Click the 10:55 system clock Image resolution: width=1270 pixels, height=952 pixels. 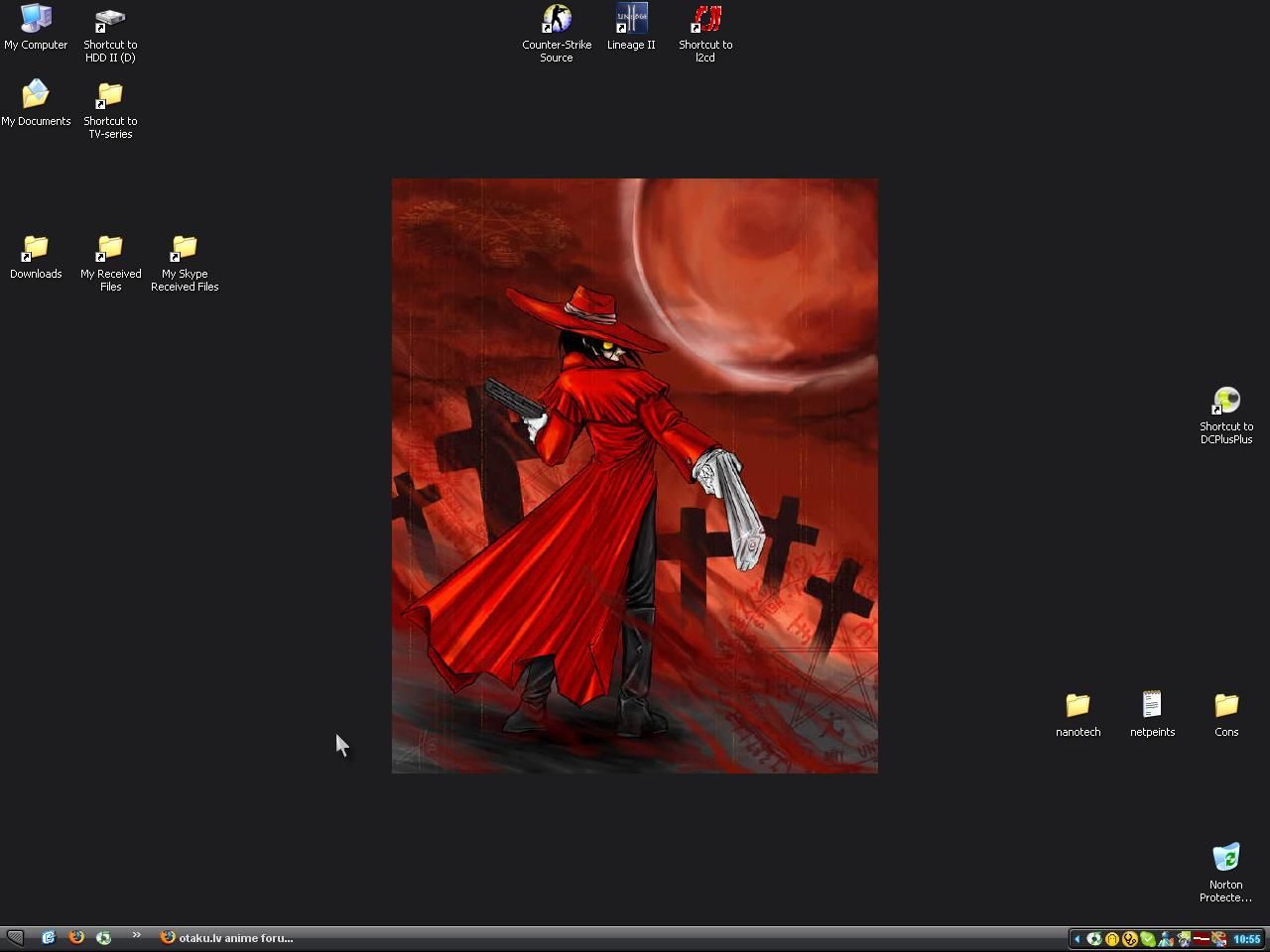tap(1246, 939)
